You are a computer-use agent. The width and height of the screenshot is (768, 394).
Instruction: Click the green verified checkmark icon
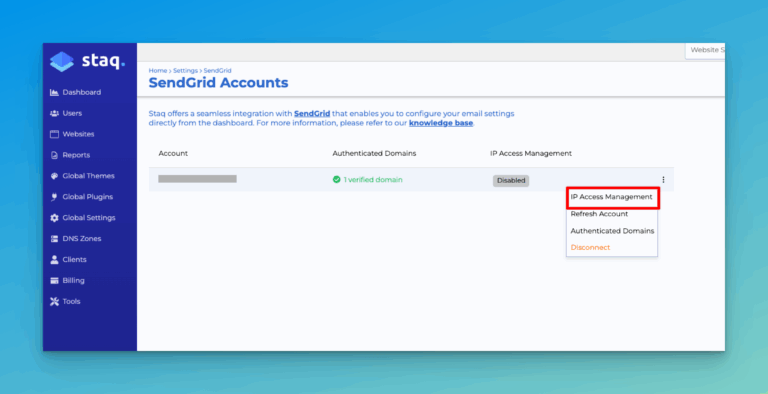pos(336,179)
